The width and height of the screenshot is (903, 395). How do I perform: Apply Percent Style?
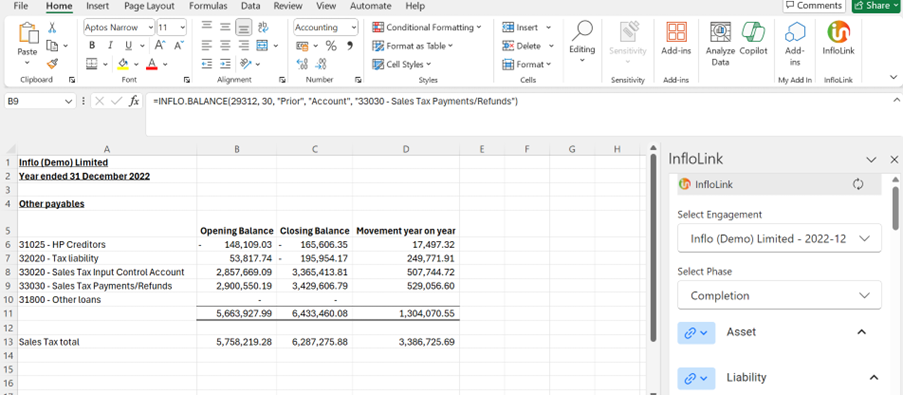[x=331, y=45]
